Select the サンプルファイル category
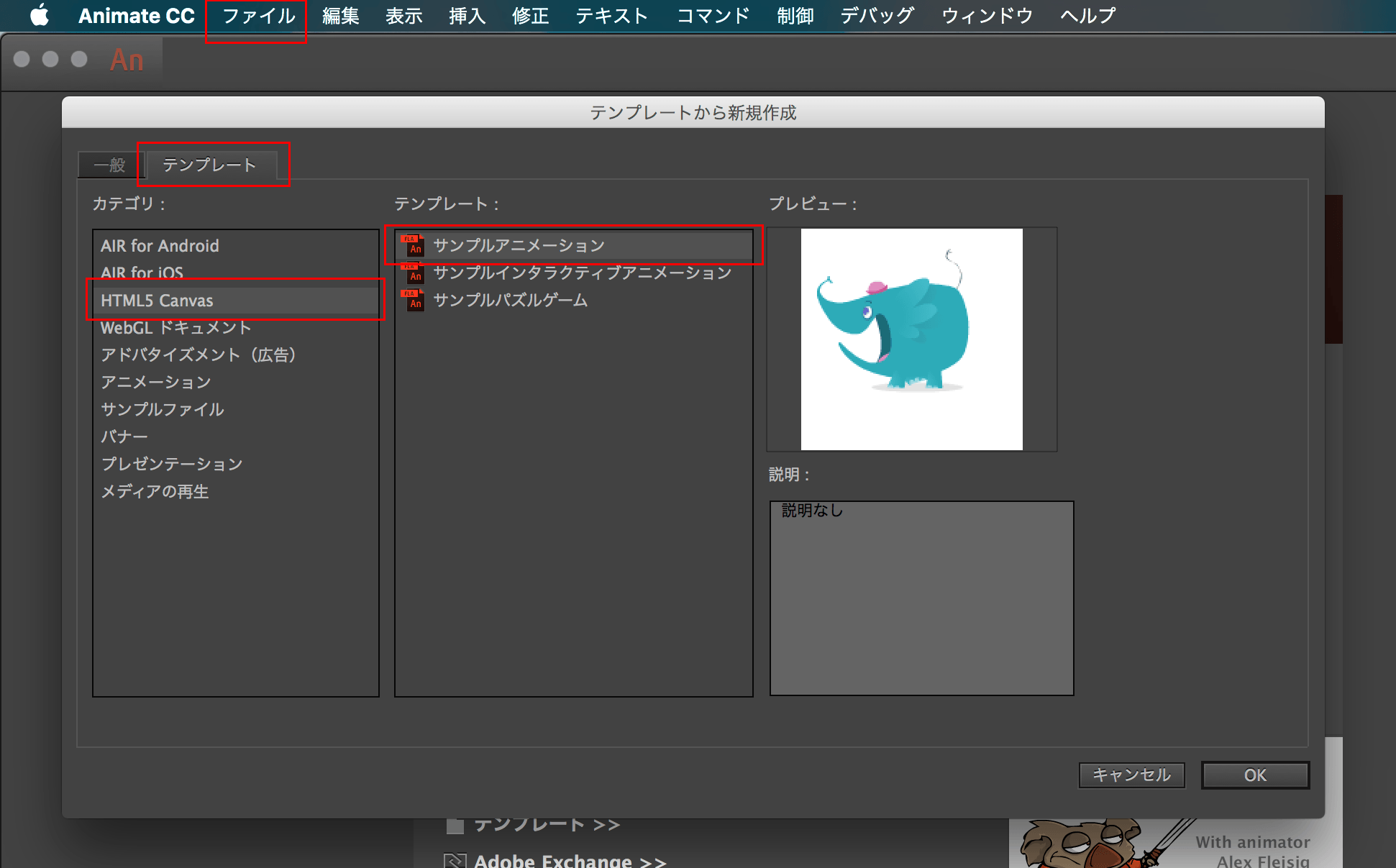This screenshot has width=1396, height=868. click(x=235, y=410)
